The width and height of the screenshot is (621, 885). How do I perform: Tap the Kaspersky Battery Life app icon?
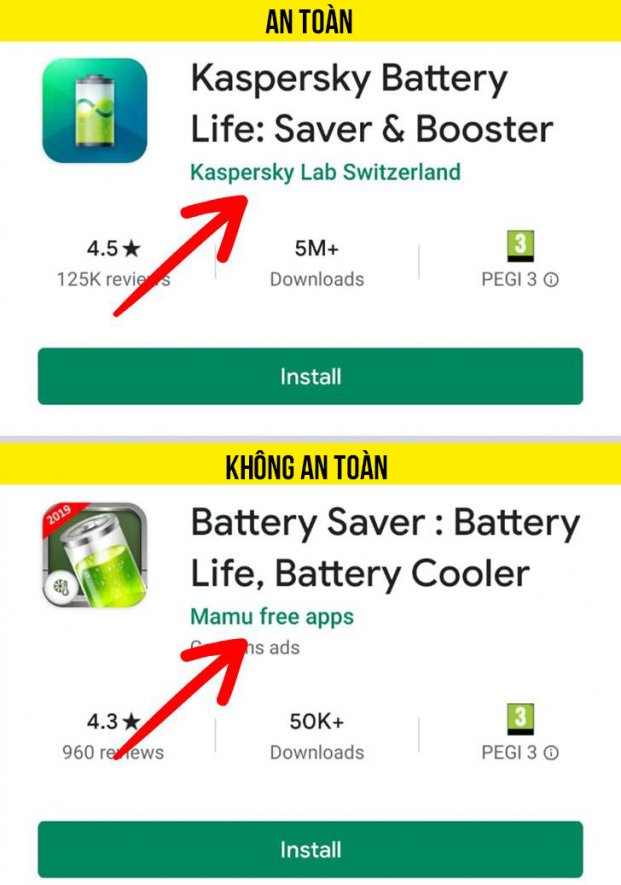[x=95, y=111]
